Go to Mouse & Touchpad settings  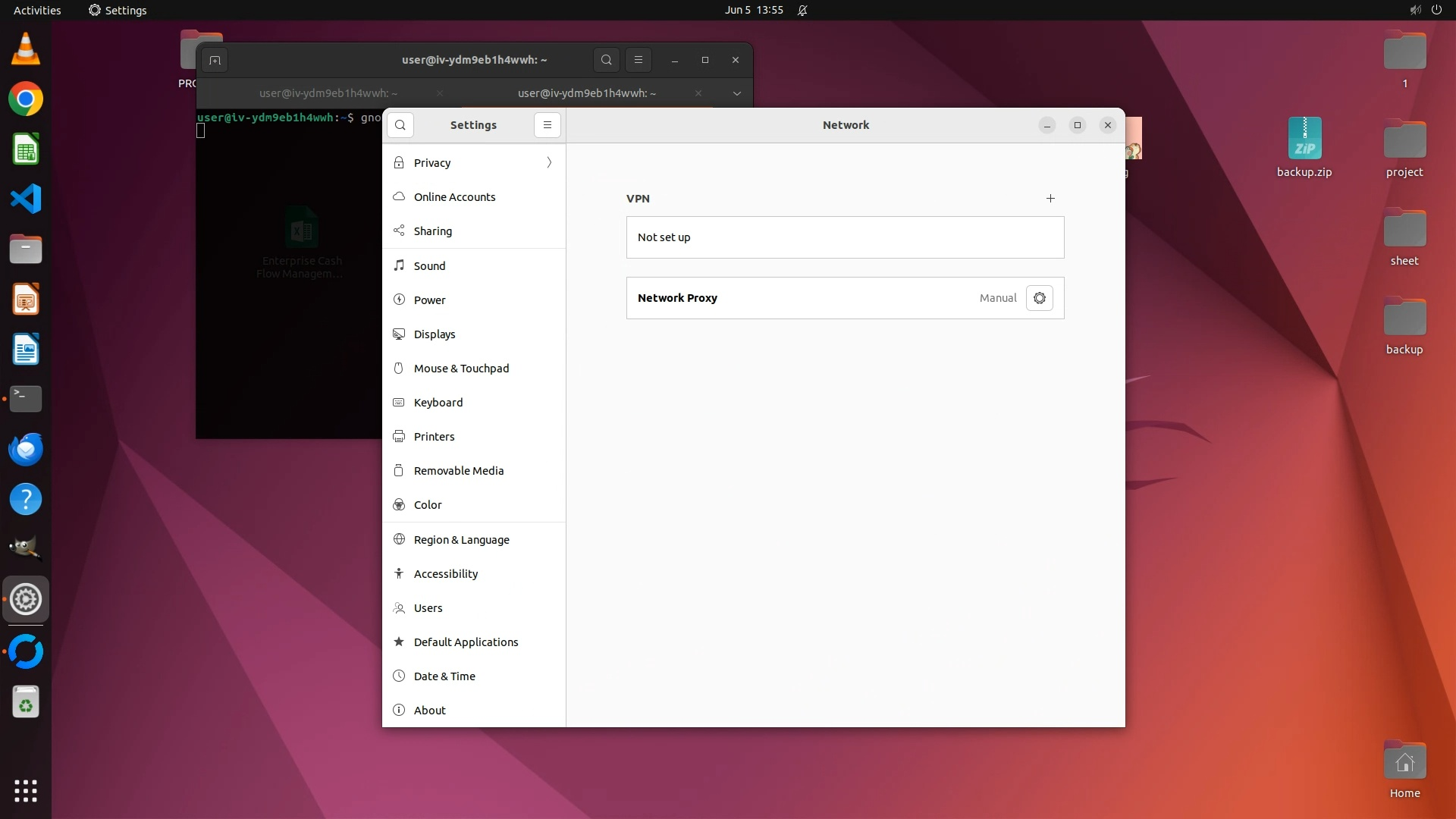[461, 369]
